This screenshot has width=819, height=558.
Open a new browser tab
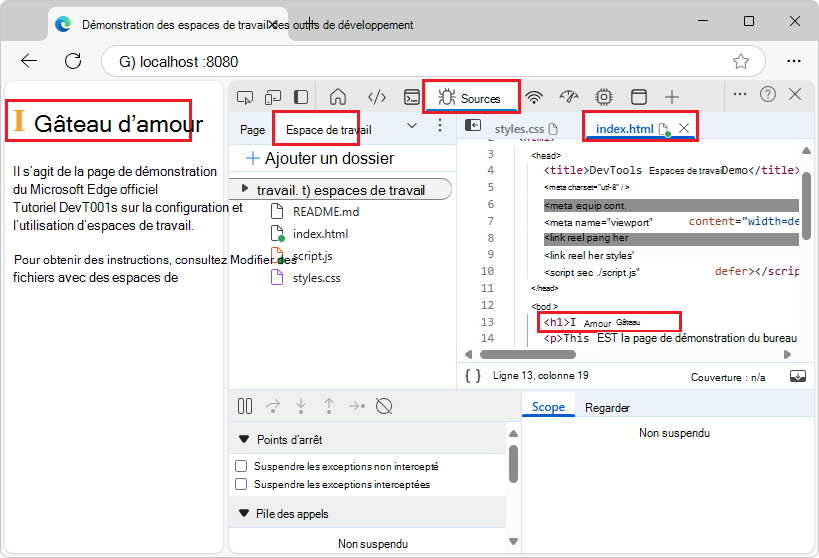(x=310, y=24)
